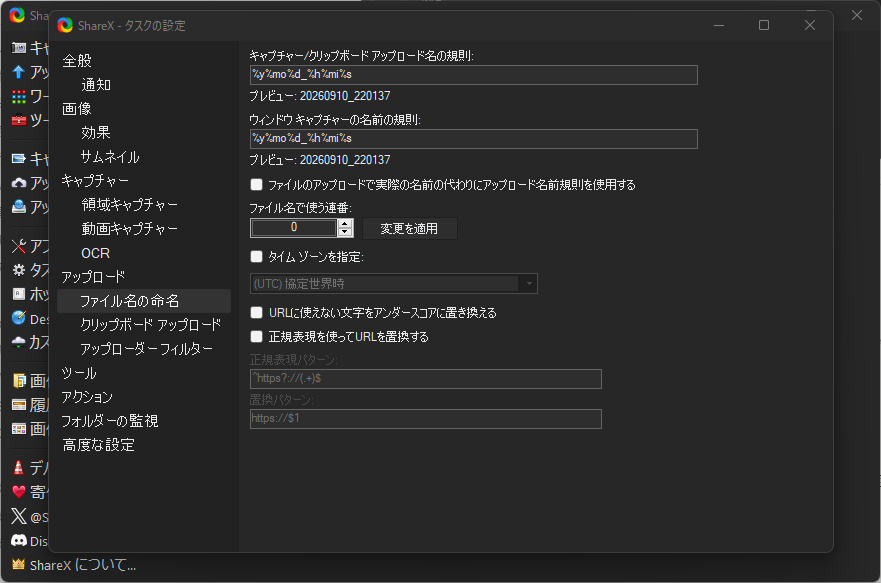Select 効果 under 画像
The width and height of the screenshot is (881, 583).
click(x=96, y=133)
